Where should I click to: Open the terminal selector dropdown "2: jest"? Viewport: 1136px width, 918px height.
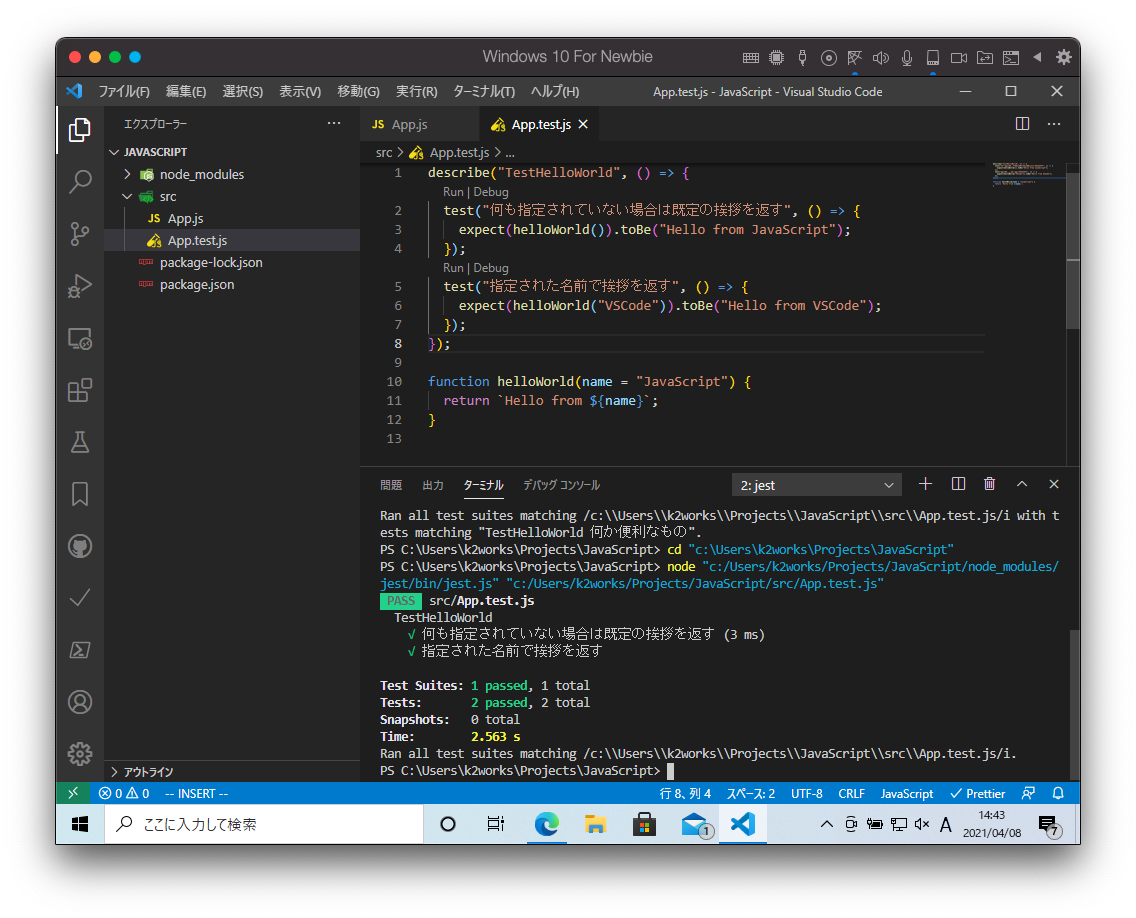point(816,485)
